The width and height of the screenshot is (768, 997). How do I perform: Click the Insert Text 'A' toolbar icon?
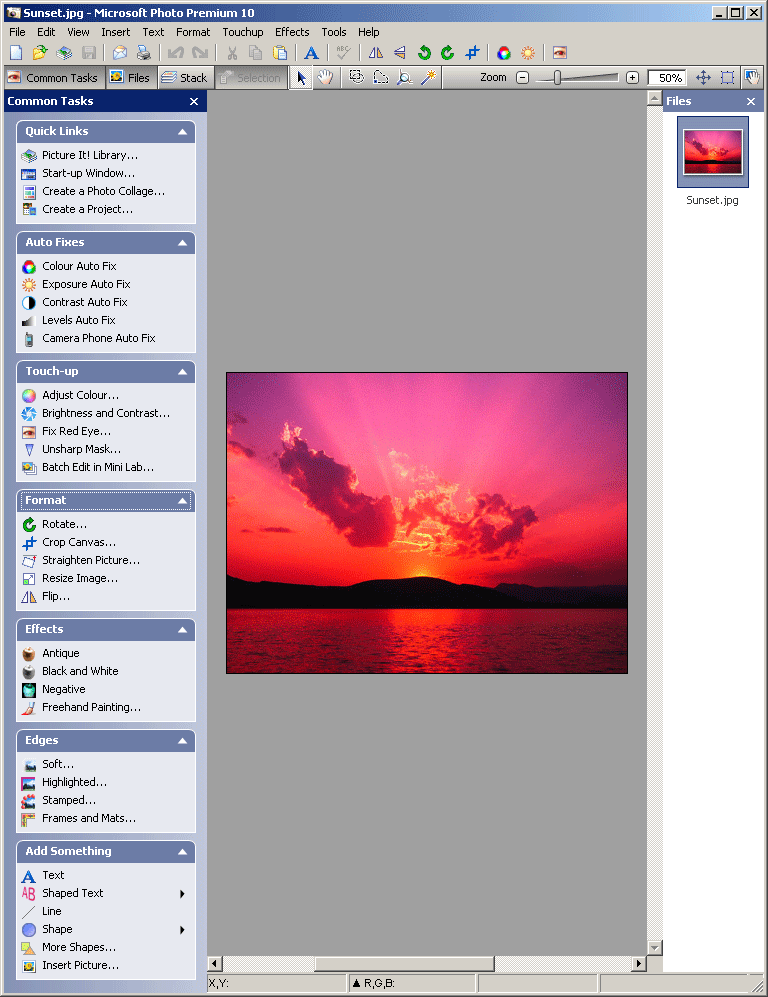311,53
